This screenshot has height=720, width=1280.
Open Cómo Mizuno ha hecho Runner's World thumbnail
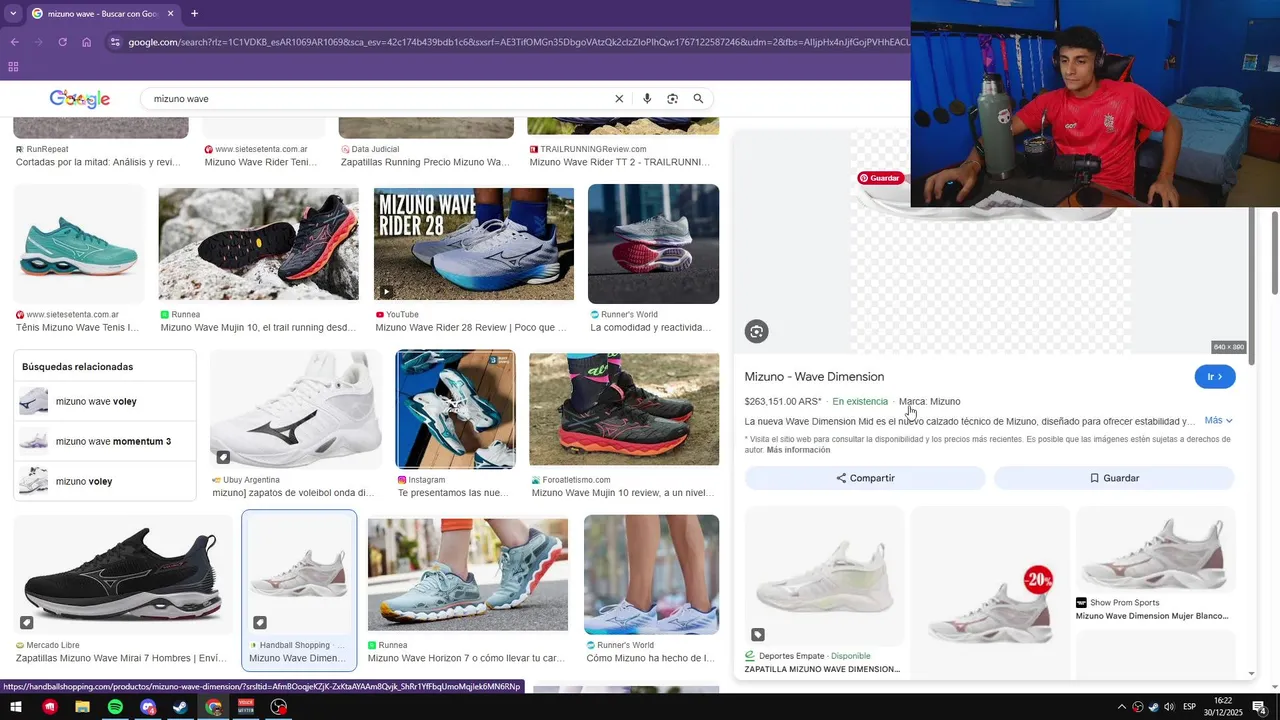[651, 575]
